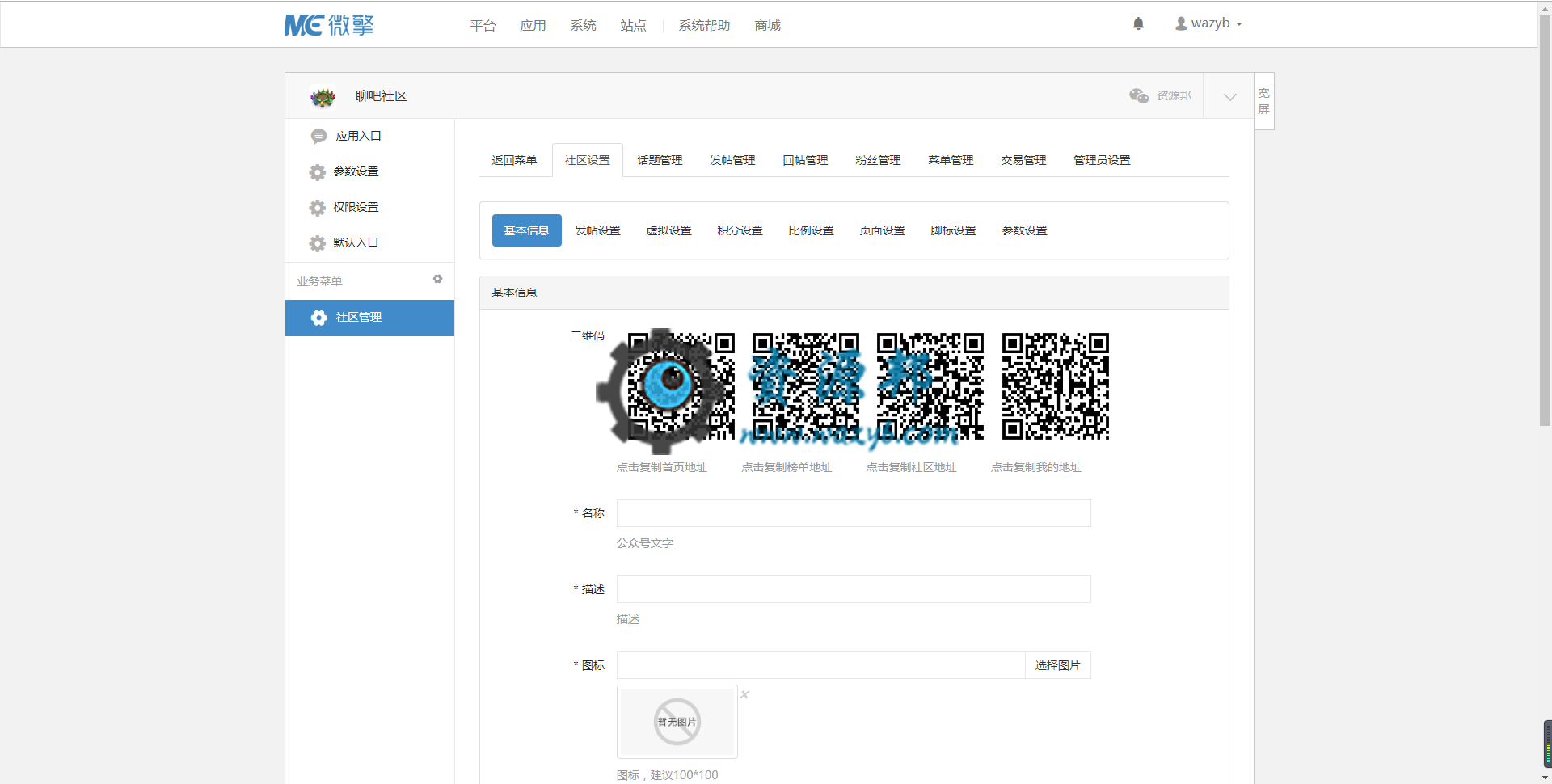
Task: Open the 页面设置 sub-tab
Action: pos(882,230)
